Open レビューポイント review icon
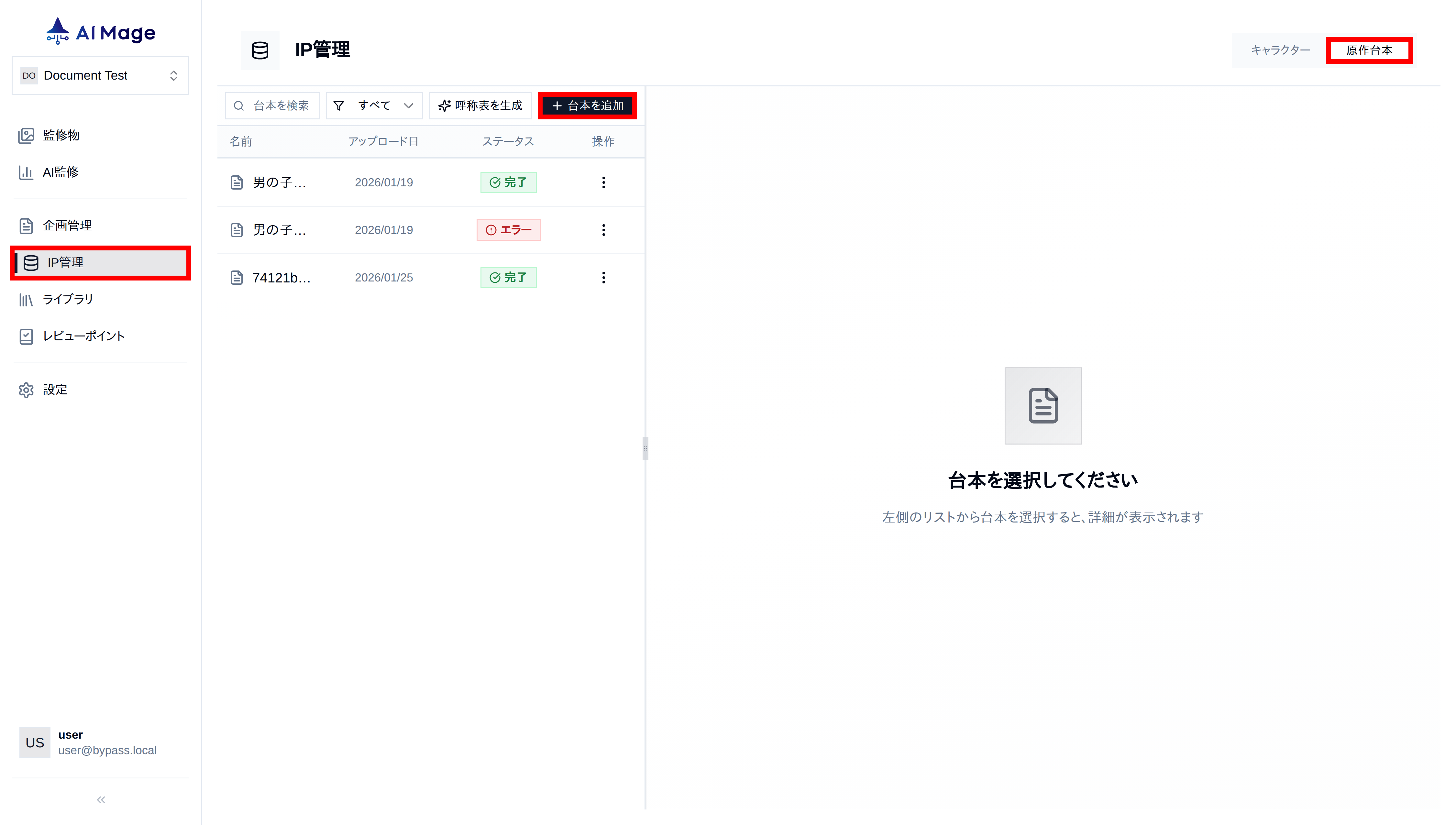This screenshot has height=825, width=1456. coord(27,336)
